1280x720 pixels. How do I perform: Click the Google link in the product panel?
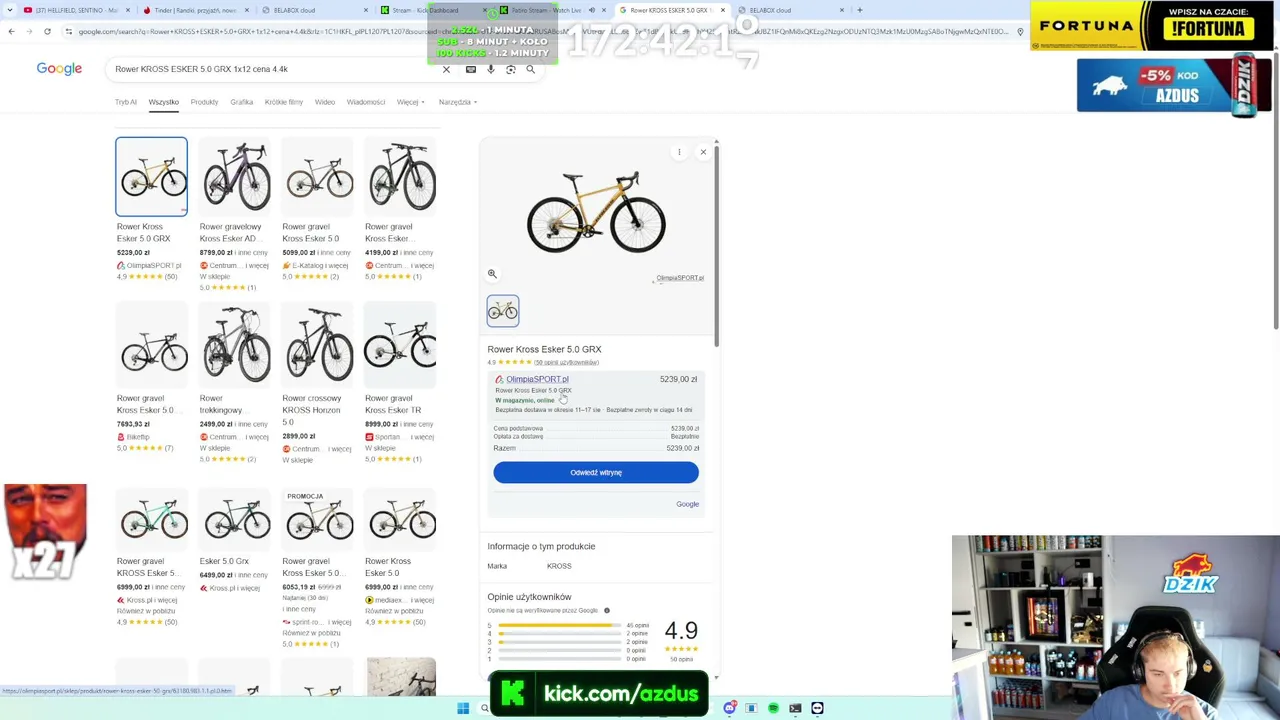[687, 504]
